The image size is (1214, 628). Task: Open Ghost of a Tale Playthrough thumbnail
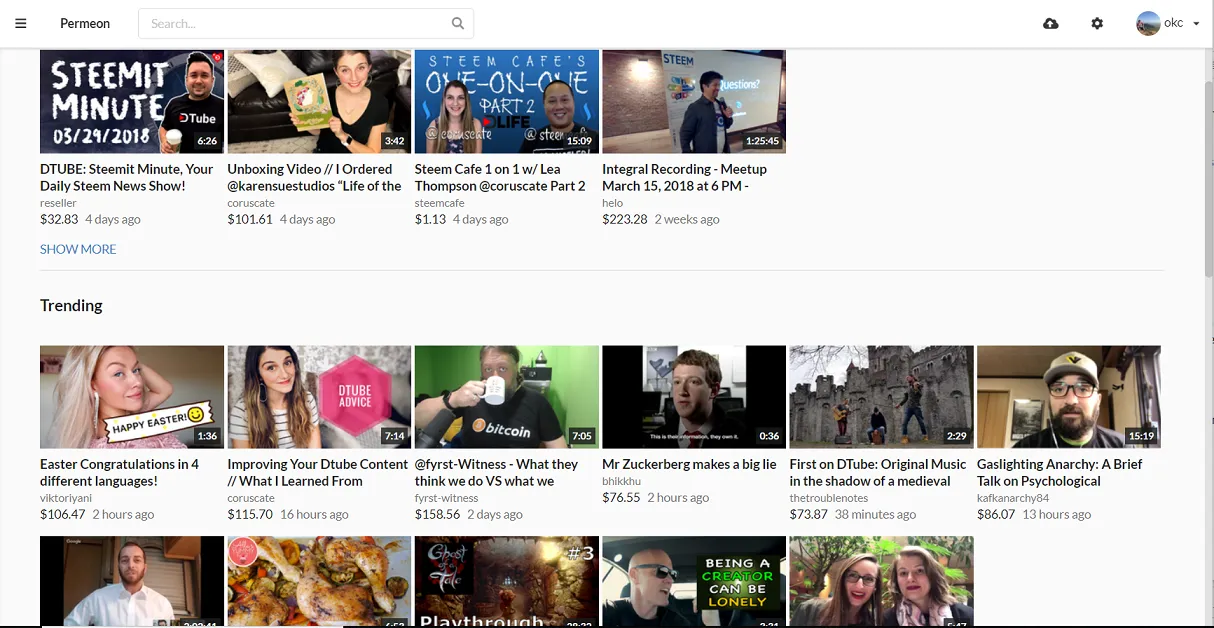click(507, 581)
